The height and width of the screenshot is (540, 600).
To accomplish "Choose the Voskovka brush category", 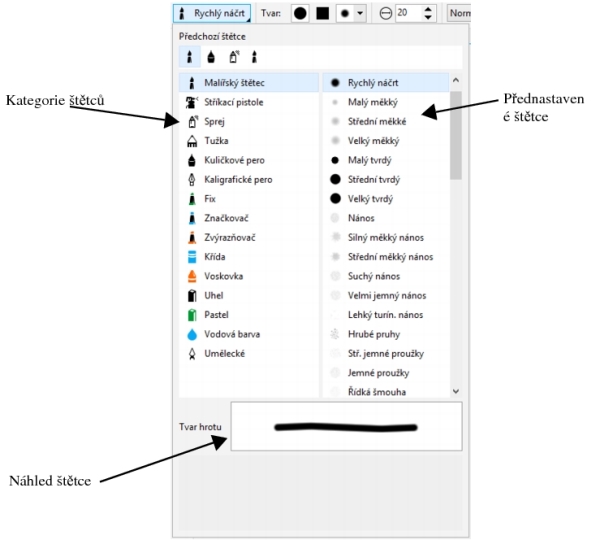I will tap(223, 276).
